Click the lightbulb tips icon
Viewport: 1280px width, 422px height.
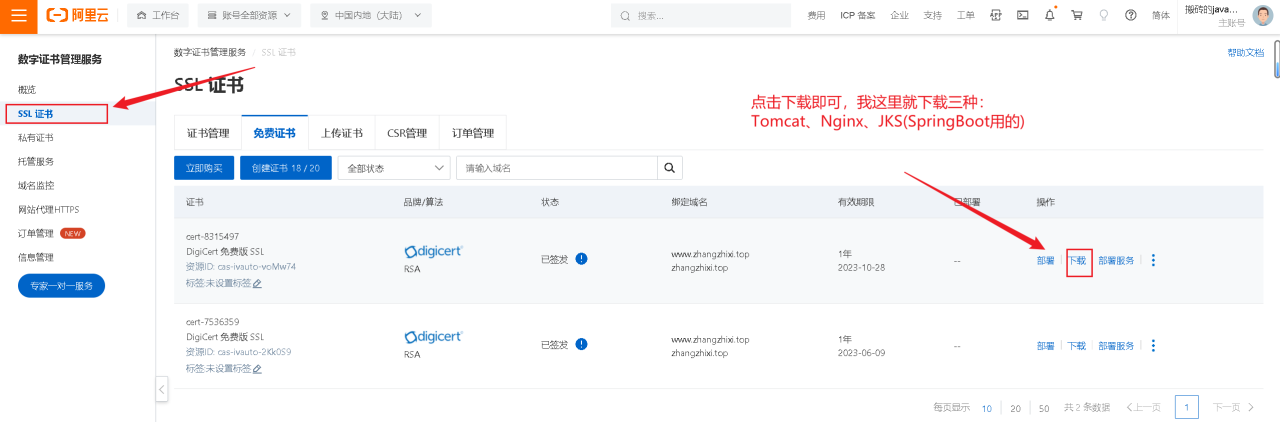coord(1104,15)
